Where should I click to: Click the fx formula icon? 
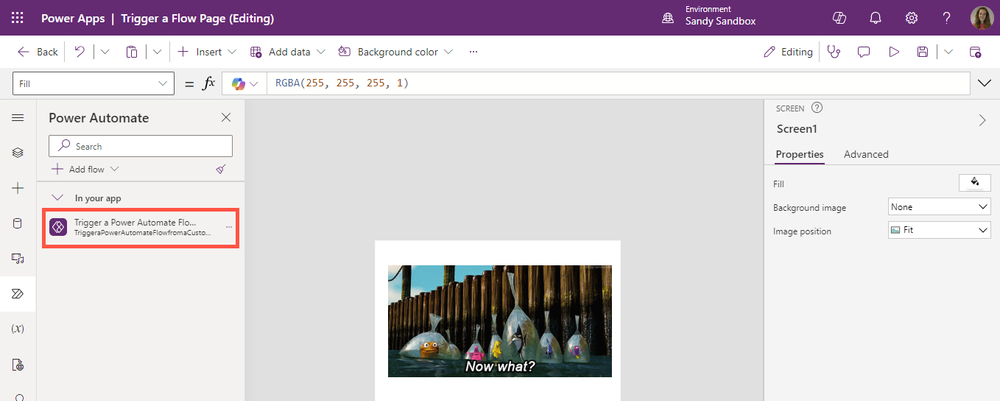(x=209, y=84)
